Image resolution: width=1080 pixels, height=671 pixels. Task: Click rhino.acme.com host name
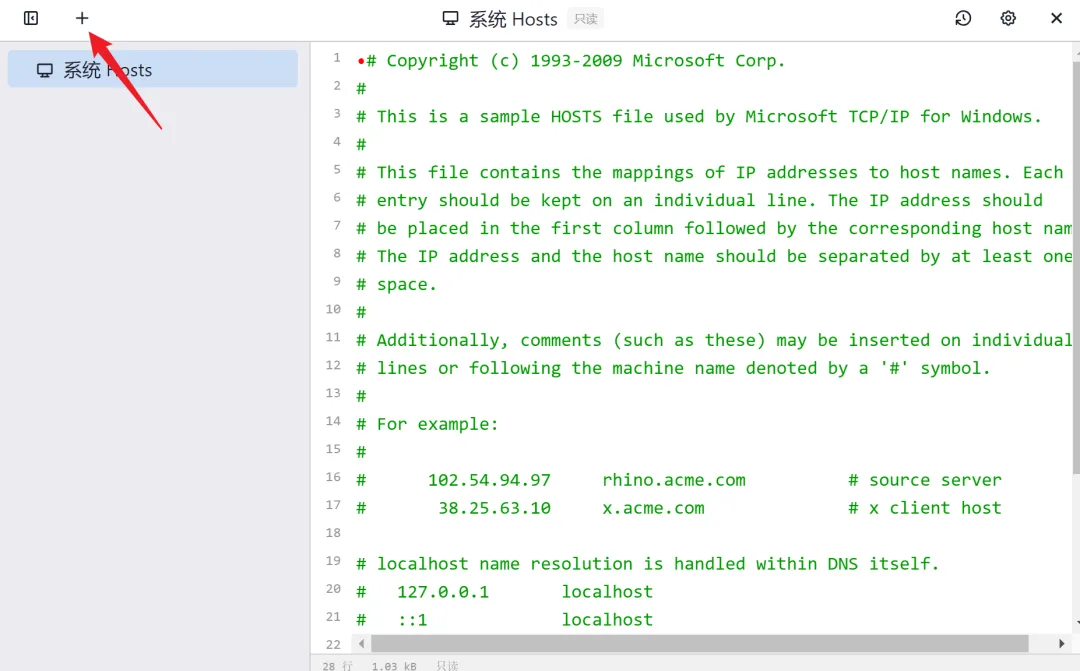(x=674, y=480)
